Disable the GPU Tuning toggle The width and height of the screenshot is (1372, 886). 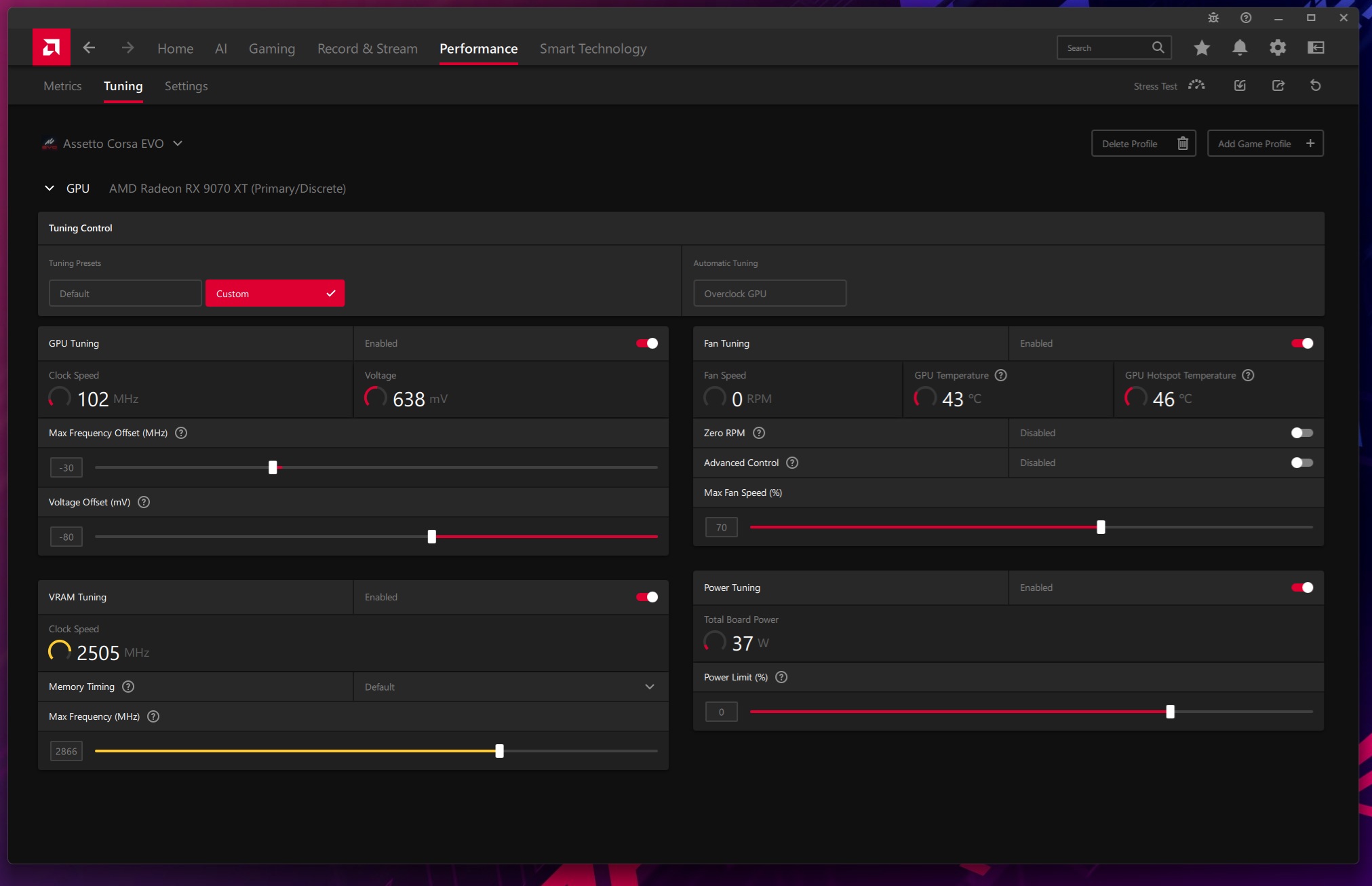(x=646, y=343)
